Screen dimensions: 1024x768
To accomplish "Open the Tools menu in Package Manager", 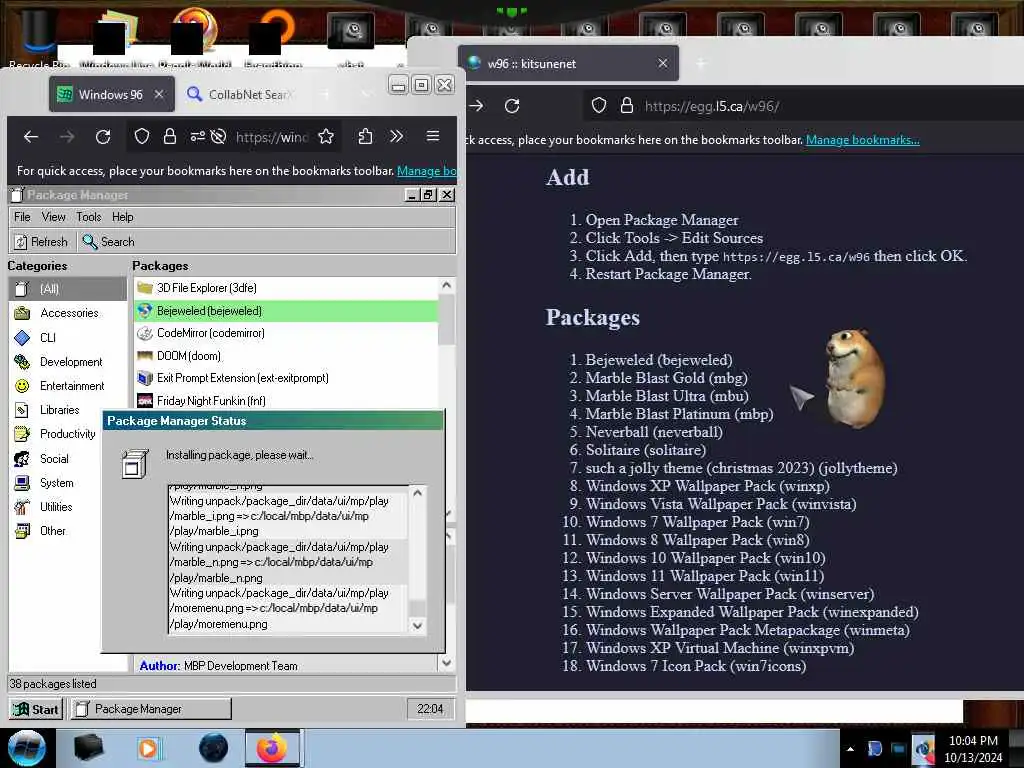I will (x=88, y=217).
